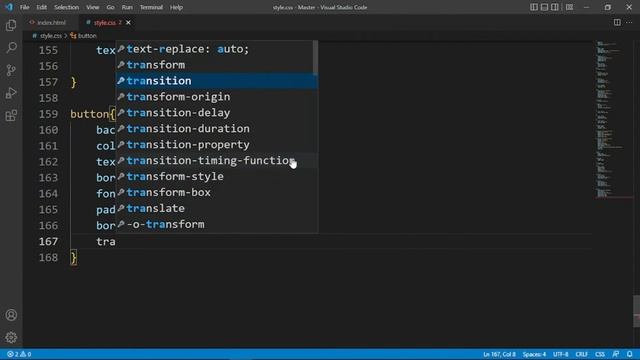The height and width of the screenshot is (360, 640).
Task: Open errors and warnings in status bar
Action: coord(19,354)
